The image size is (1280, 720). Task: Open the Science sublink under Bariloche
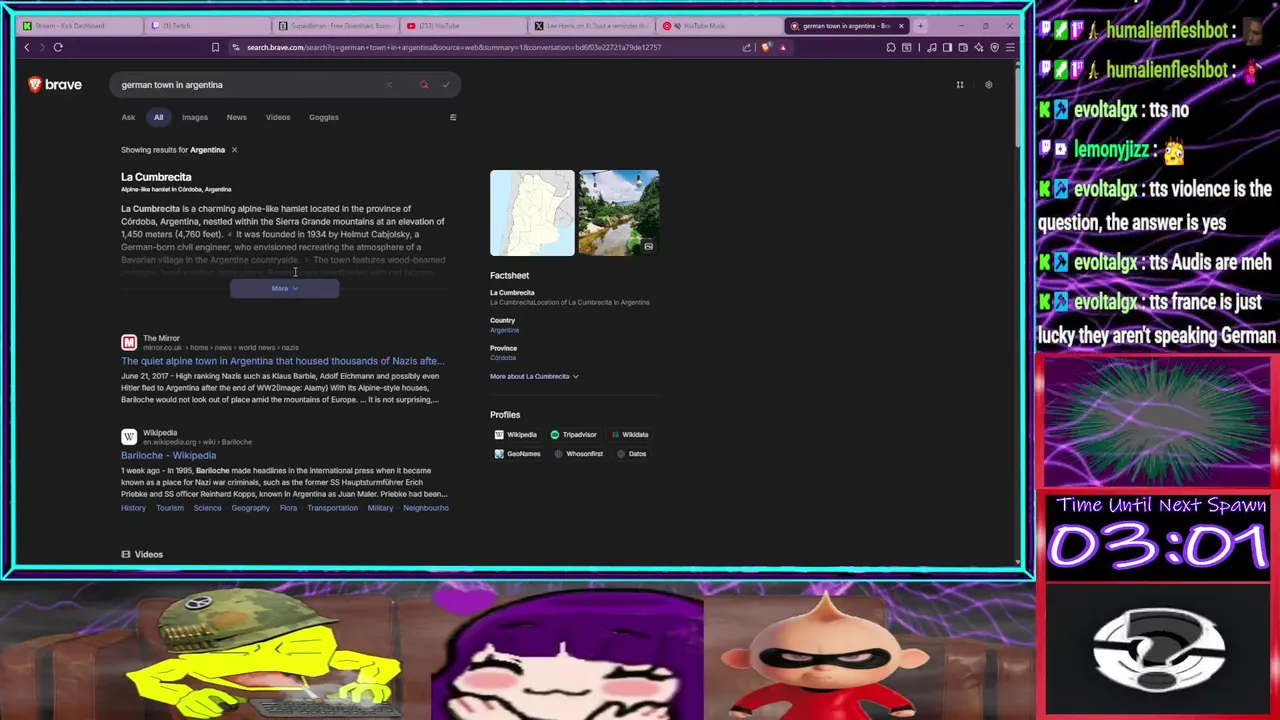click(x=207, y=508)
